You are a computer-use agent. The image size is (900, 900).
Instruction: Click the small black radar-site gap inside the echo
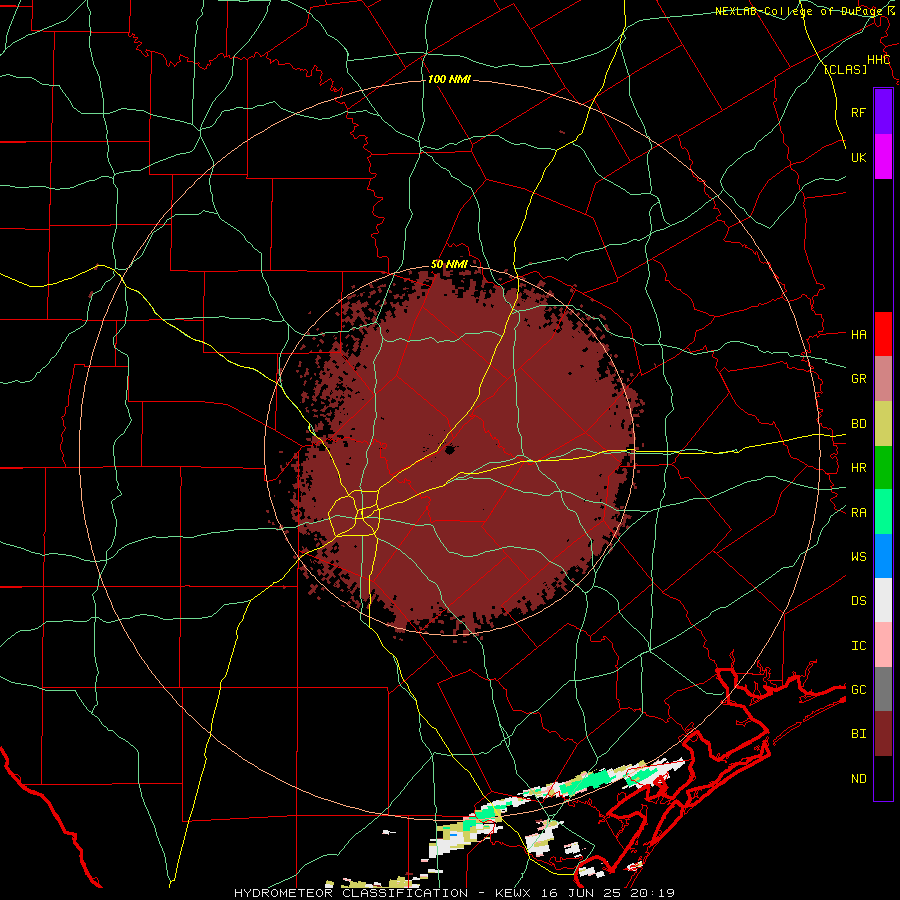coord(449,450)
